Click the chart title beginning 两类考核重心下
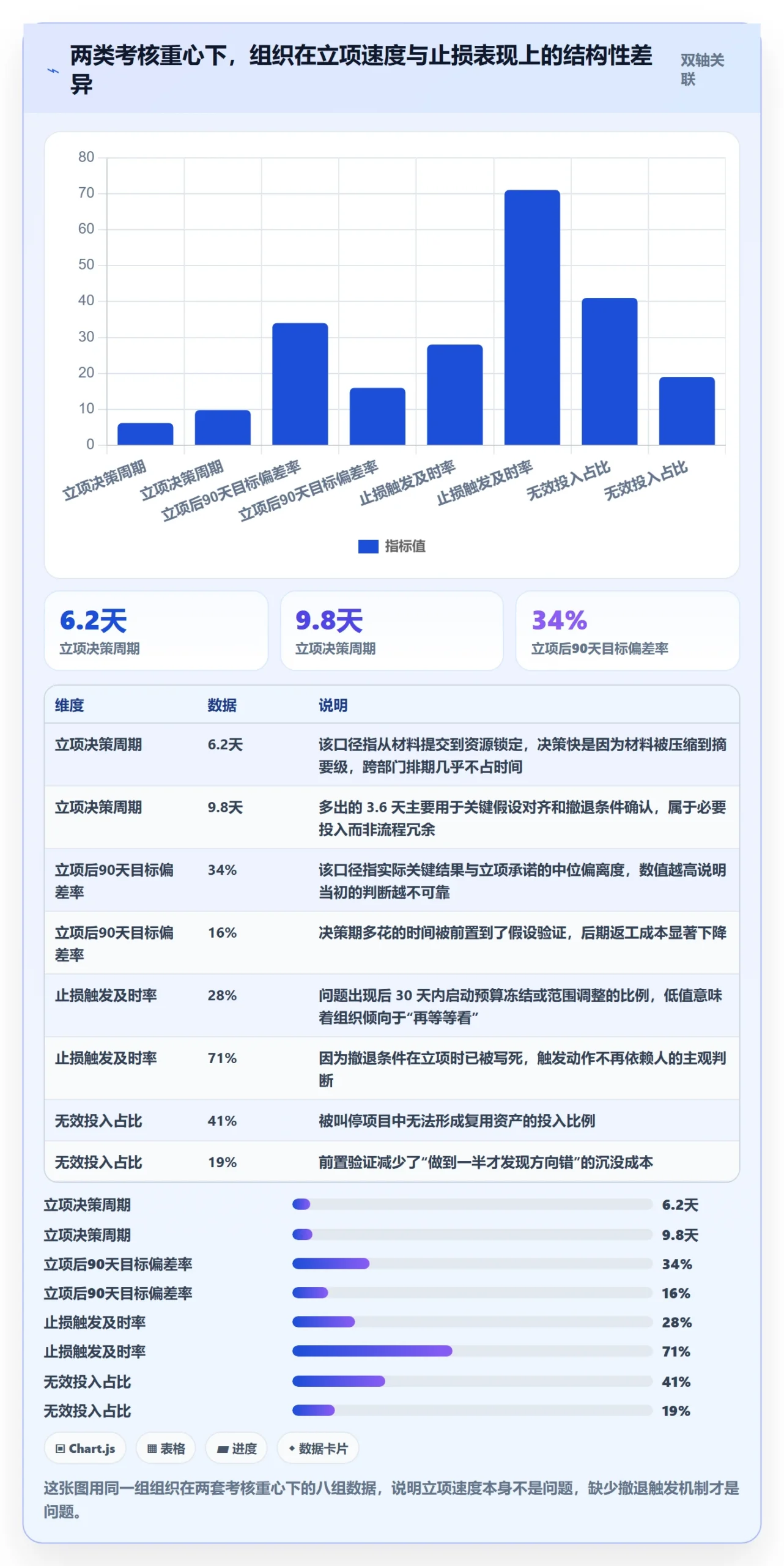The image size is (784, 1566). [361, 69]
